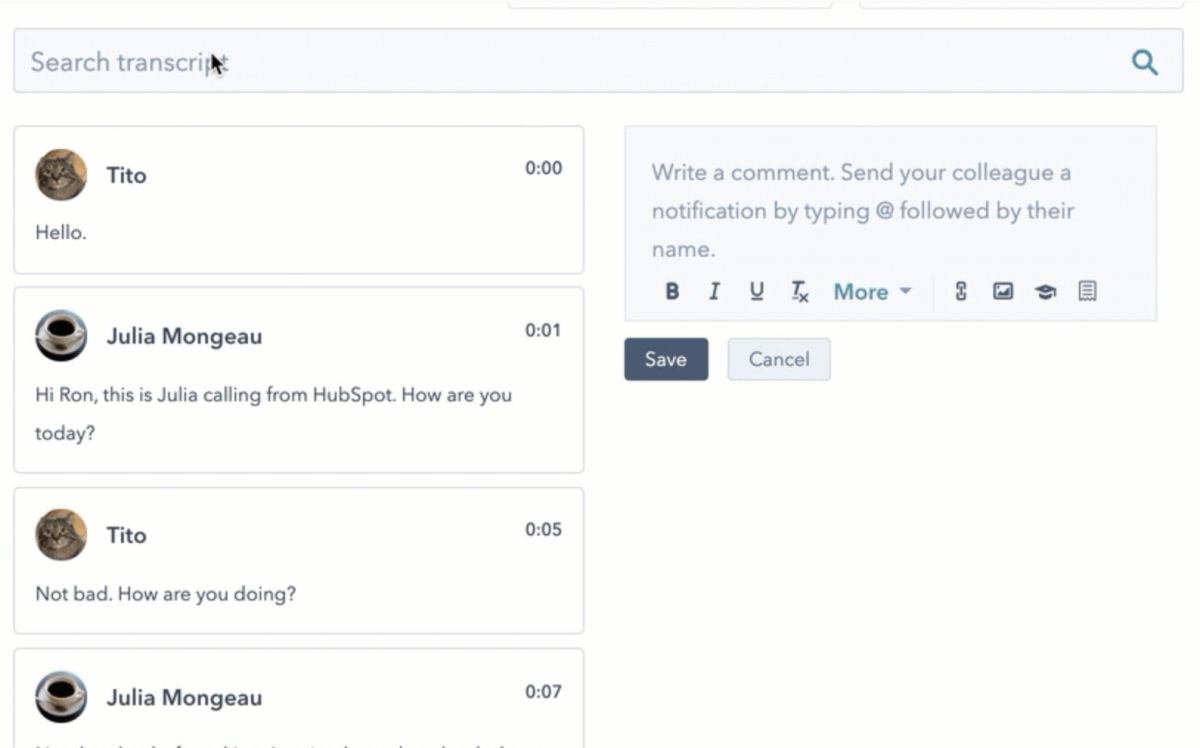Cancel the comment
The image size is (1200, 748).
tap(778, 360)
